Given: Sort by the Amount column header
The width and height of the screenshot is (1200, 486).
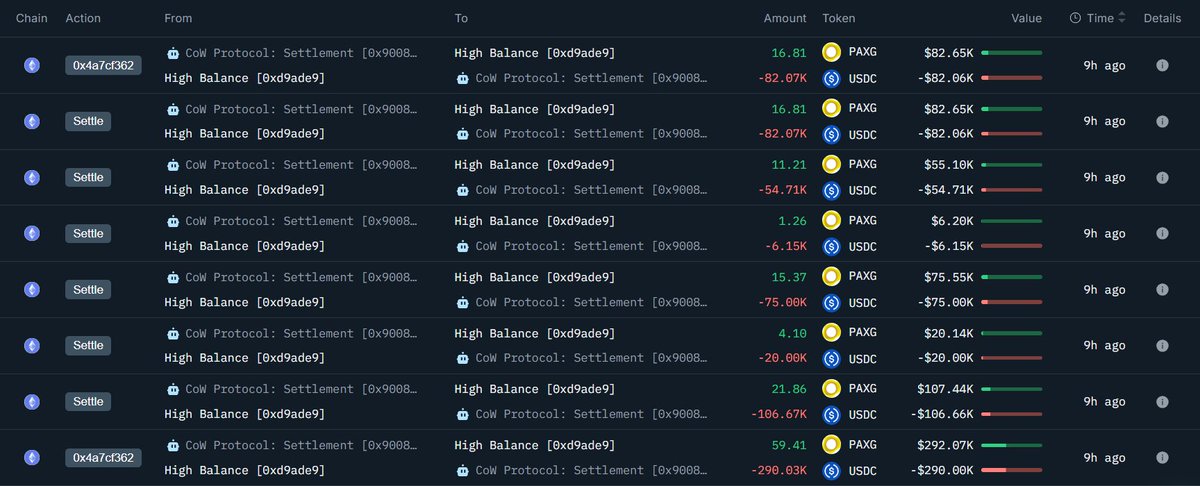Looking at the screenshot, I should tap(785, 18).
